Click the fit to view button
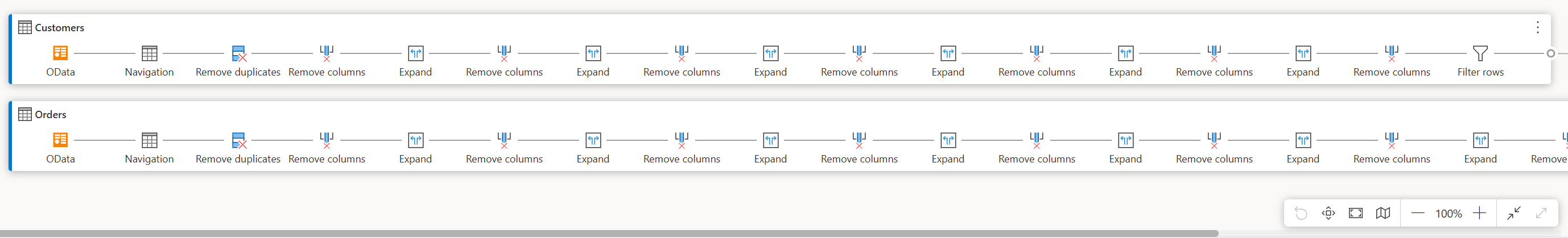1568x238 pixels. click(1356, 213)
